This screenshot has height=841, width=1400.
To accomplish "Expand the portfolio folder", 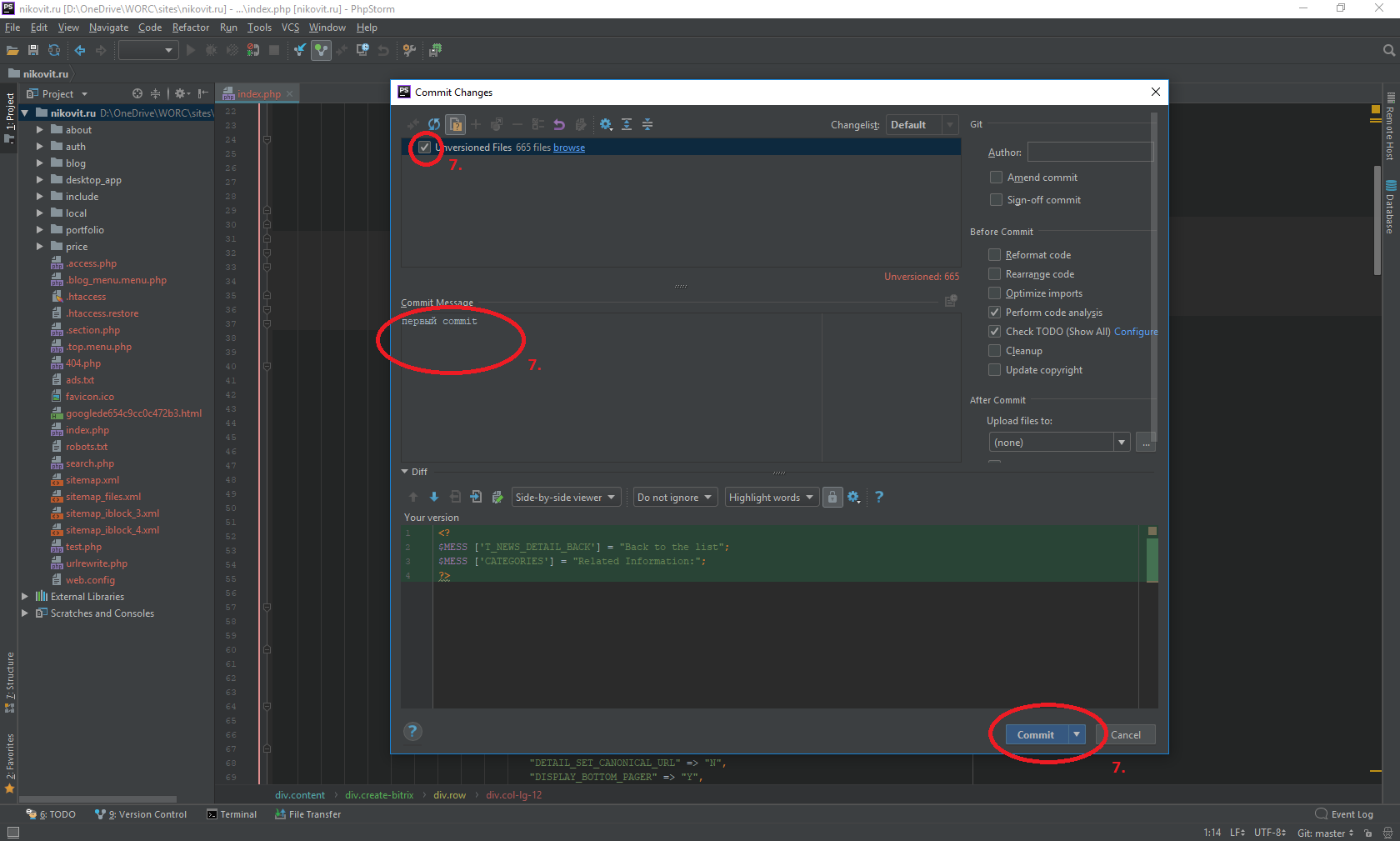I will 39,230.
